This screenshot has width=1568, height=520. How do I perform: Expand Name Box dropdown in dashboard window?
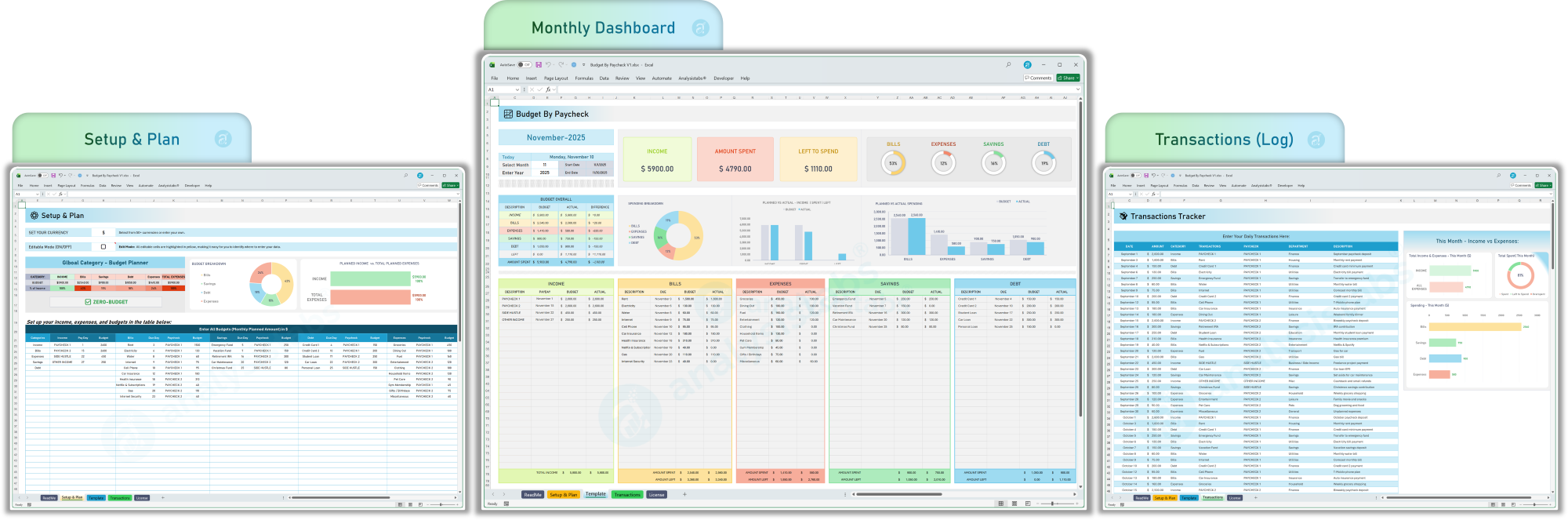pos(517,89)
